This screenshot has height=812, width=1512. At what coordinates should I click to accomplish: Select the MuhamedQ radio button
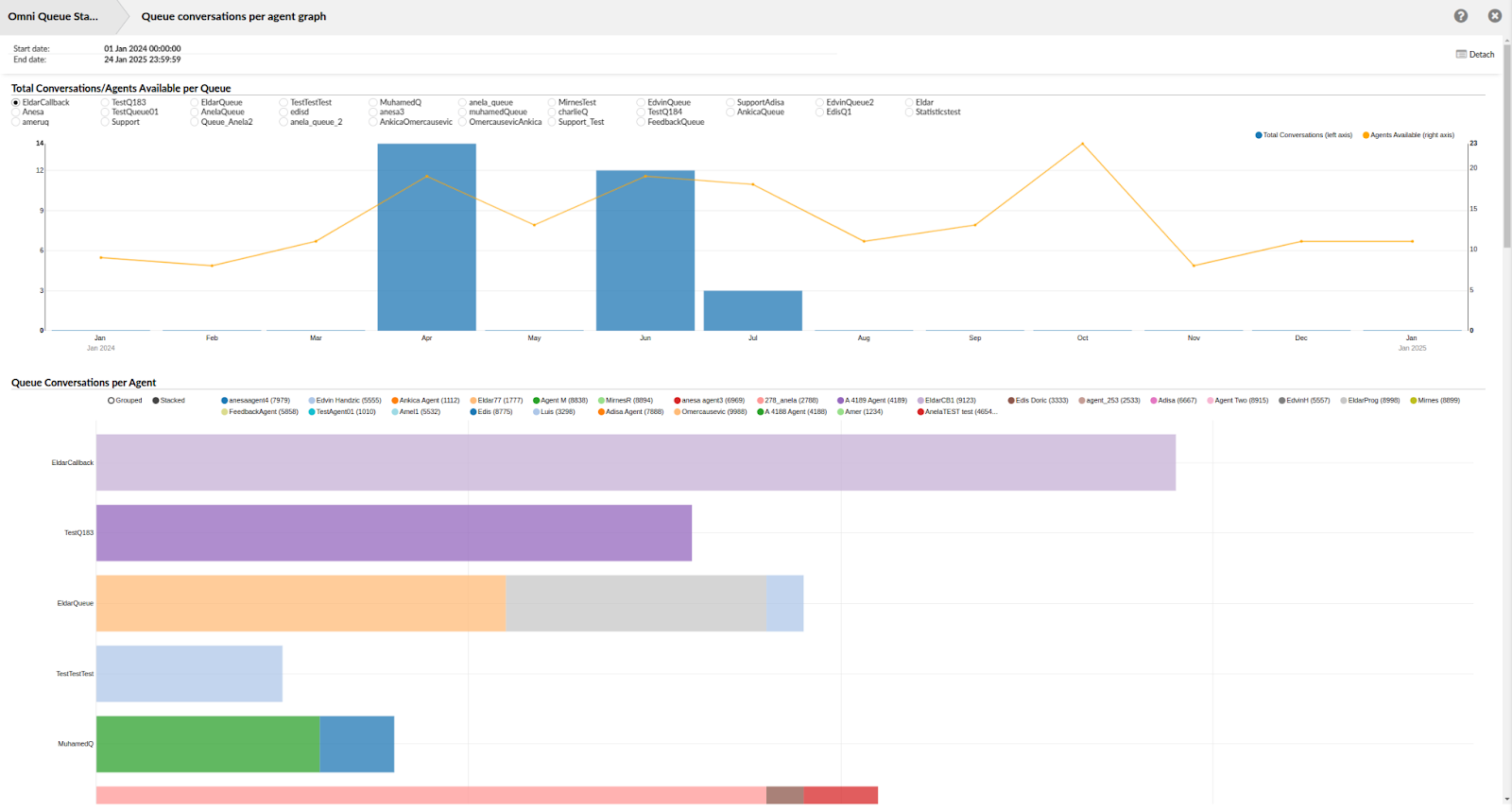click(373, 102)
